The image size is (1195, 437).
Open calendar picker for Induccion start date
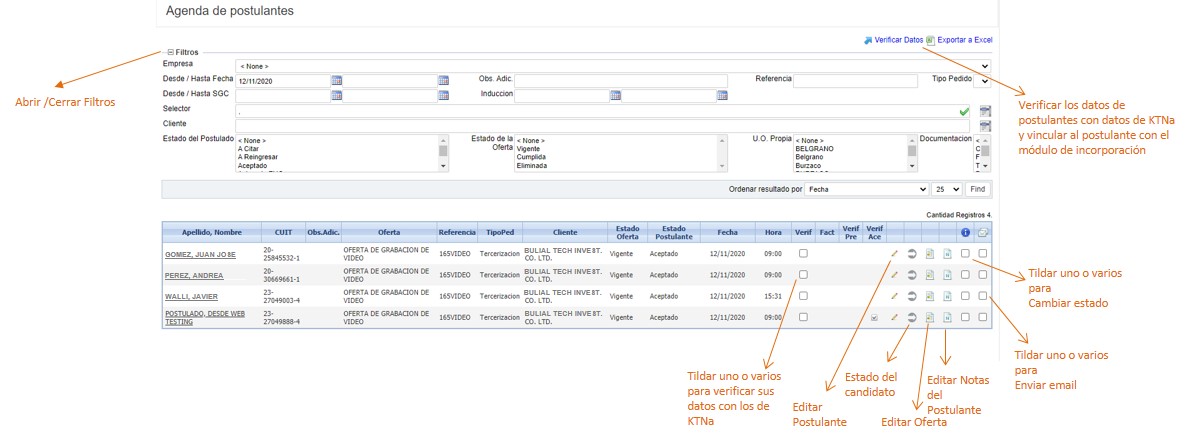pos(616,96)
